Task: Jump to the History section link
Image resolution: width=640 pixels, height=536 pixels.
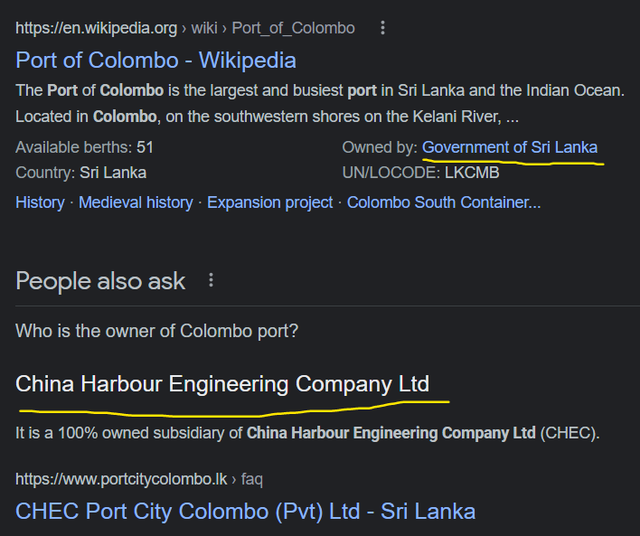Action: tap(40, 202)
